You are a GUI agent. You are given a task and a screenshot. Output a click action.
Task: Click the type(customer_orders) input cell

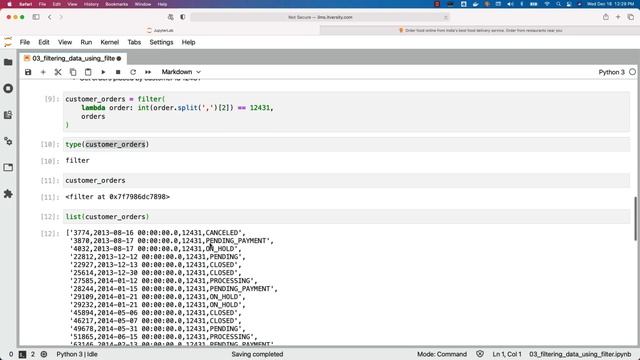coord(346,144)
